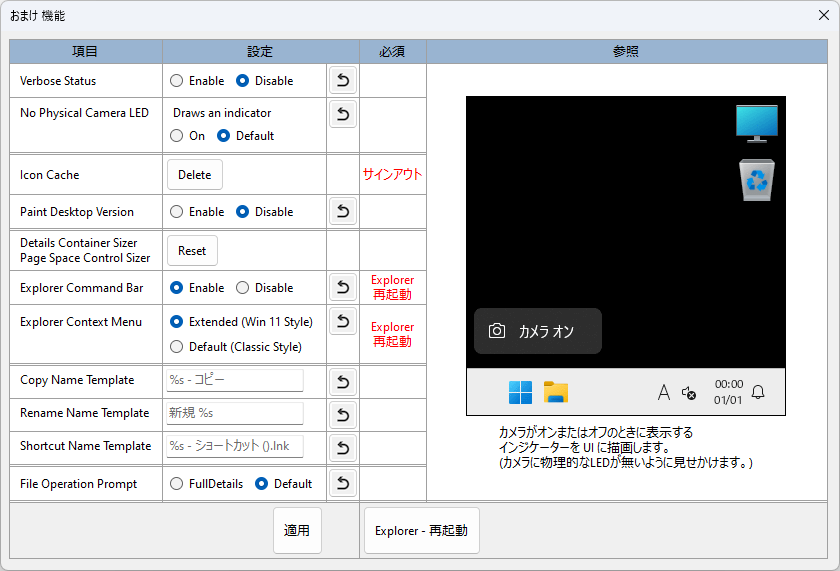
Task: Reset File Operation Prompt with undo arrow
Action: [x=343, y=484]
